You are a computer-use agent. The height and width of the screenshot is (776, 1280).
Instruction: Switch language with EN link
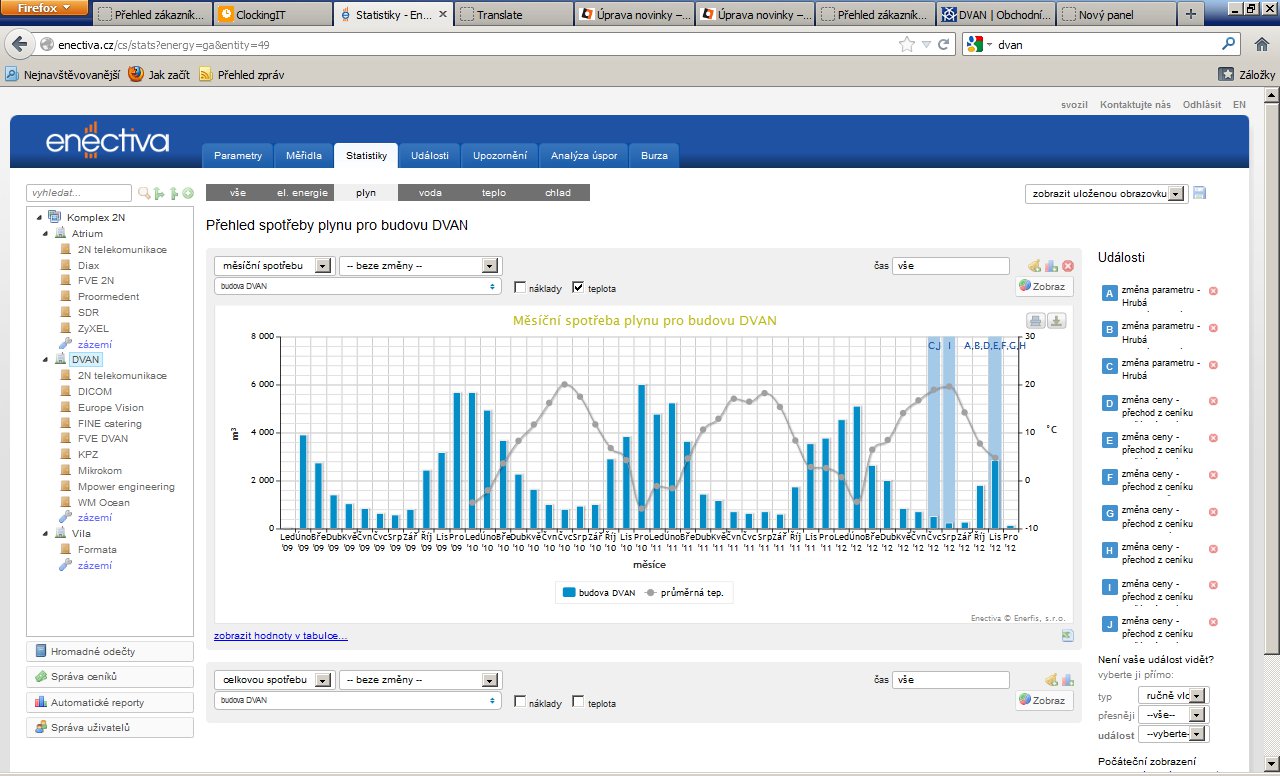(x=1239, y=105)
